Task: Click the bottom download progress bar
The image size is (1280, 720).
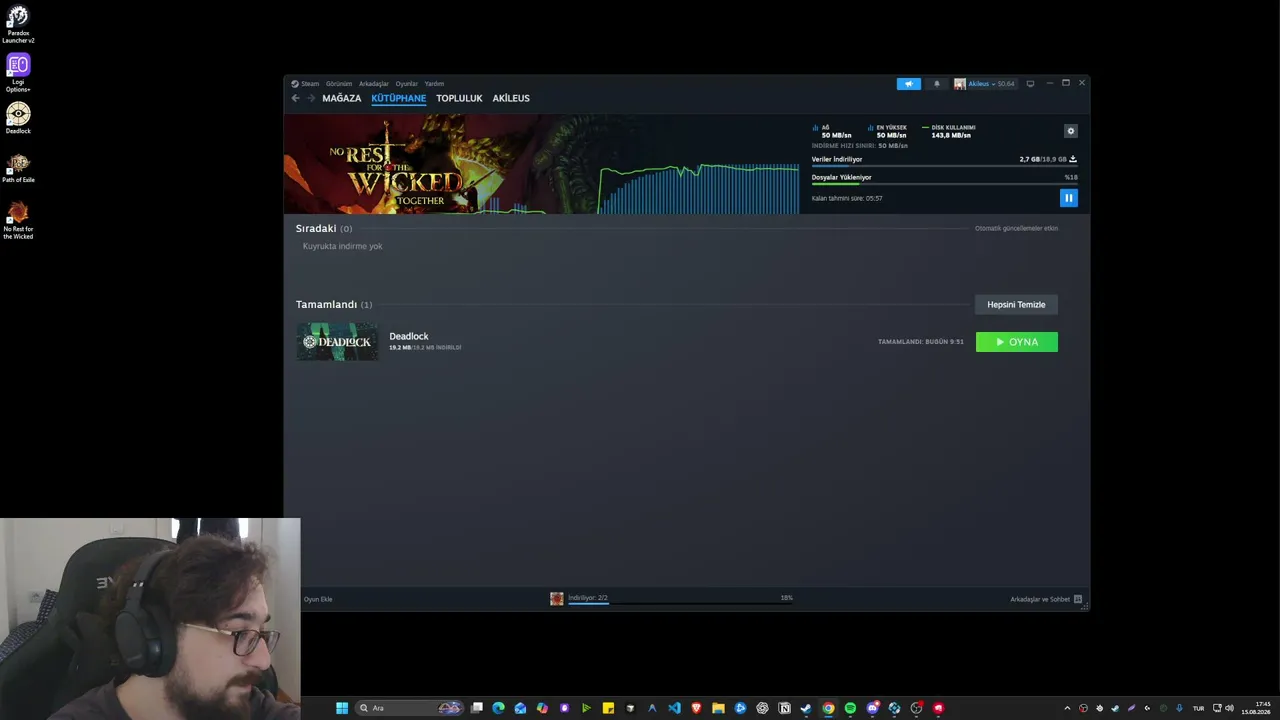Action: click(x=680, y=603)
